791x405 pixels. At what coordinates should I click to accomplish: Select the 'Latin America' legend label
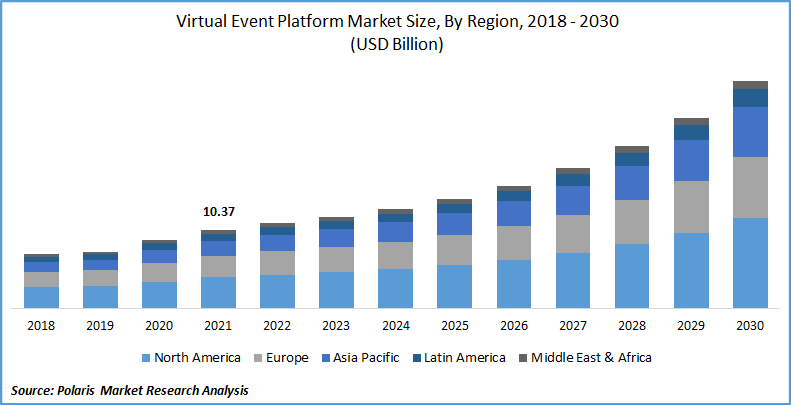465,358
